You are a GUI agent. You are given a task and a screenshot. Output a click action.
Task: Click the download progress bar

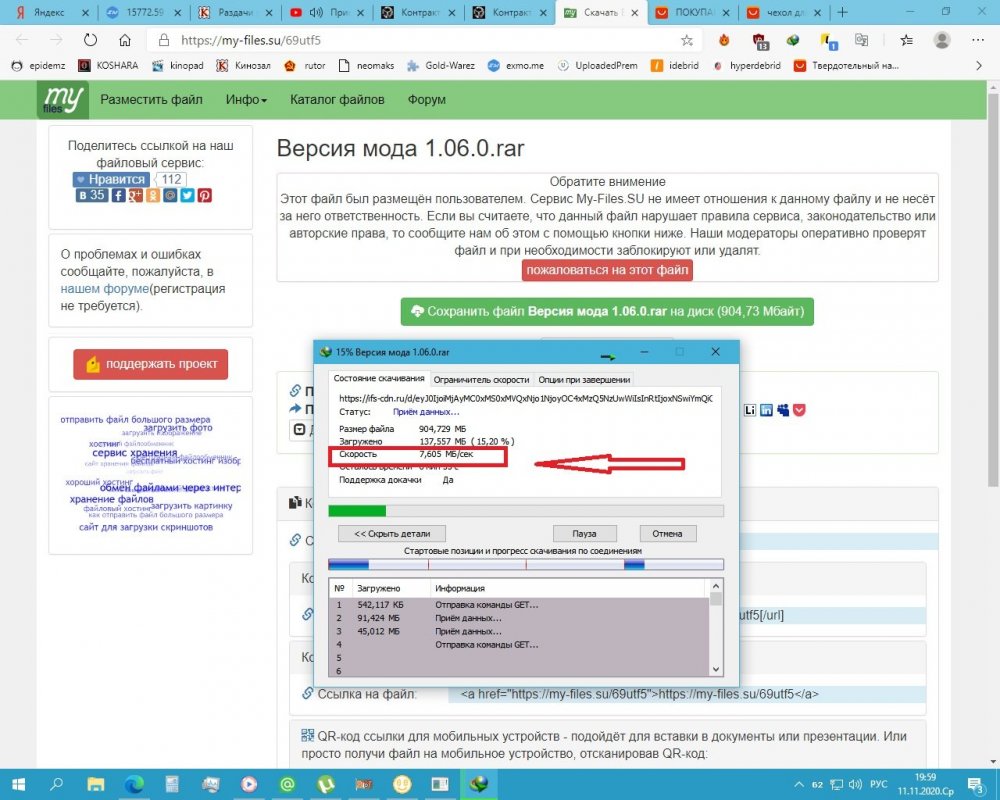pyautogui.click(x=525, y=511)
